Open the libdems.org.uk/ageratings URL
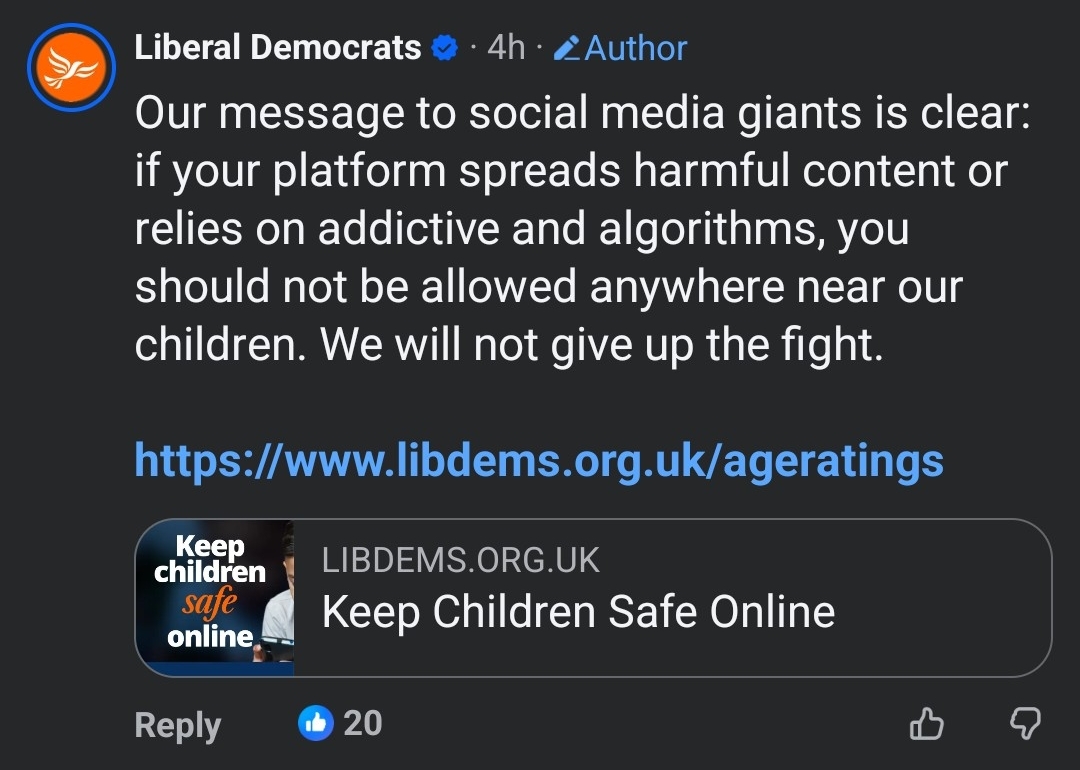This screenshot has height=770, width=1080. pos(539,461)
